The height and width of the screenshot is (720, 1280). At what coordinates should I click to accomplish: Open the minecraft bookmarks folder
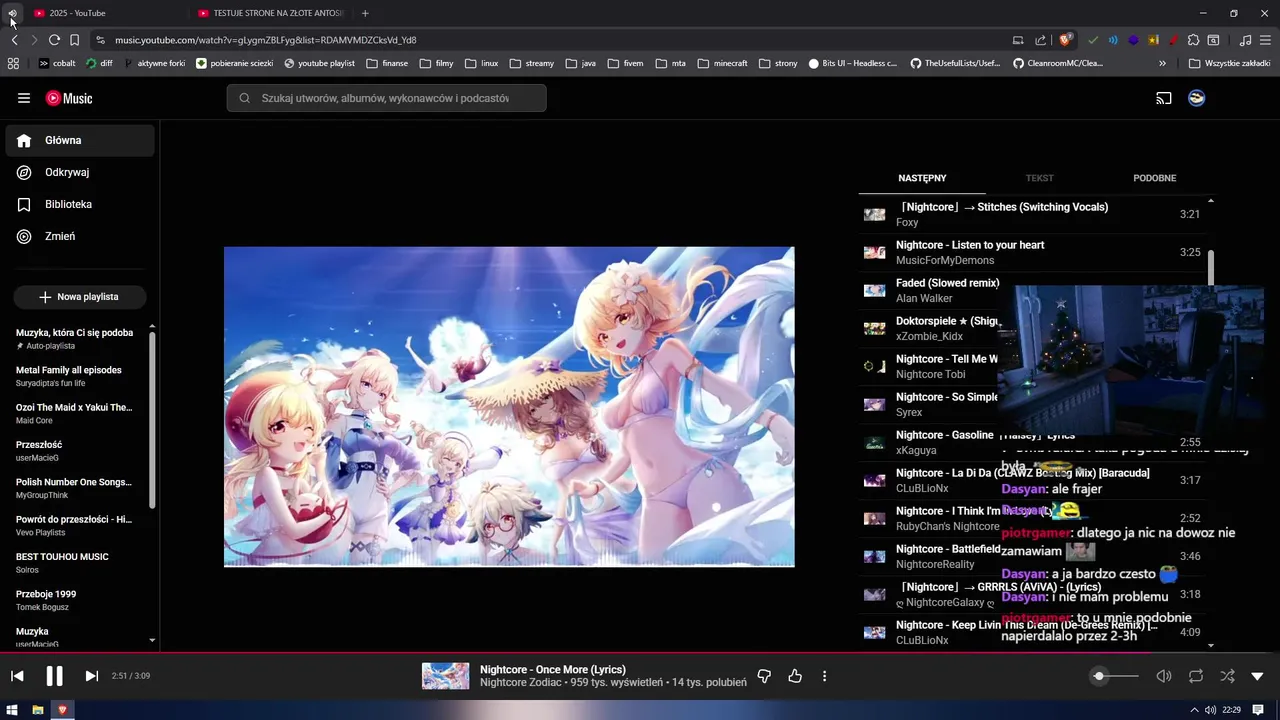tap(723, 63)
